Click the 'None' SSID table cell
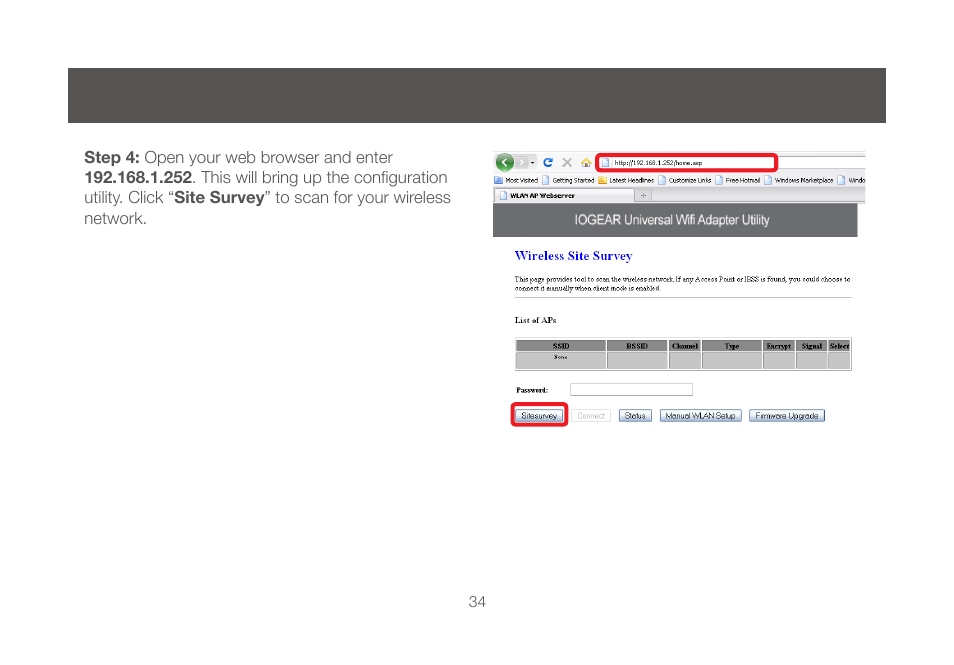954x665 pixels. [561, 360]
